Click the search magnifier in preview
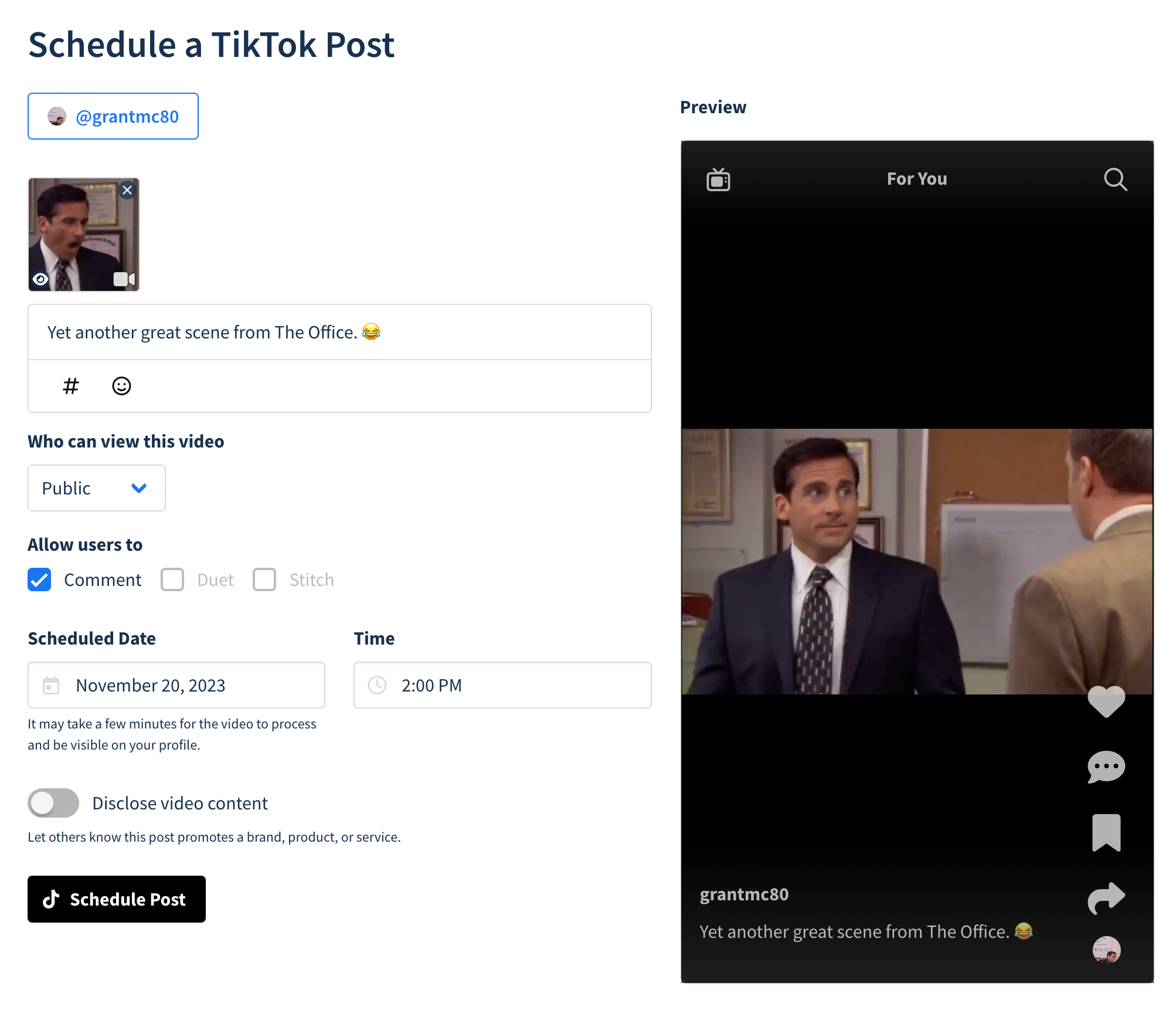The width and height of the screenshot is (1176, 1010). (1115, 179)
